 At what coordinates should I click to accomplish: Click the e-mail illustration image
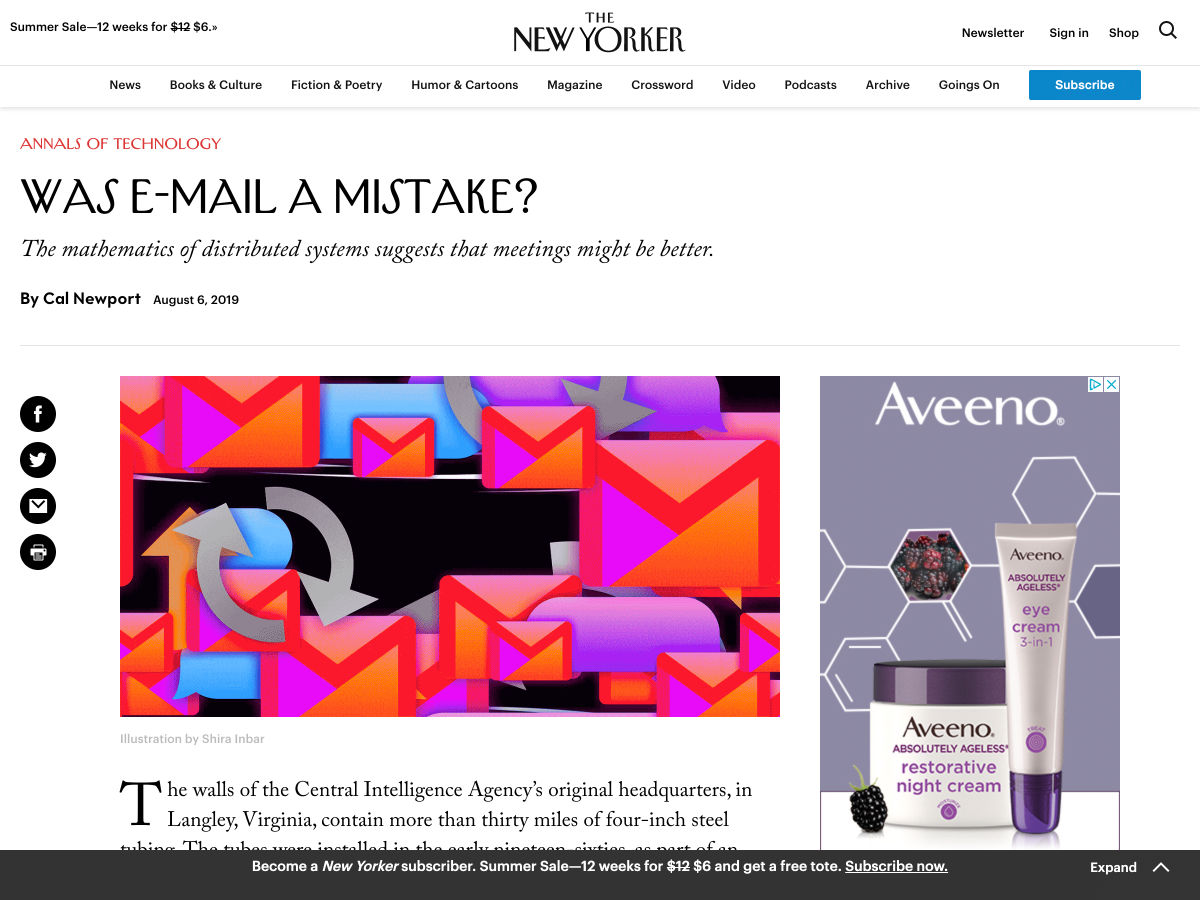click(450, 546)
